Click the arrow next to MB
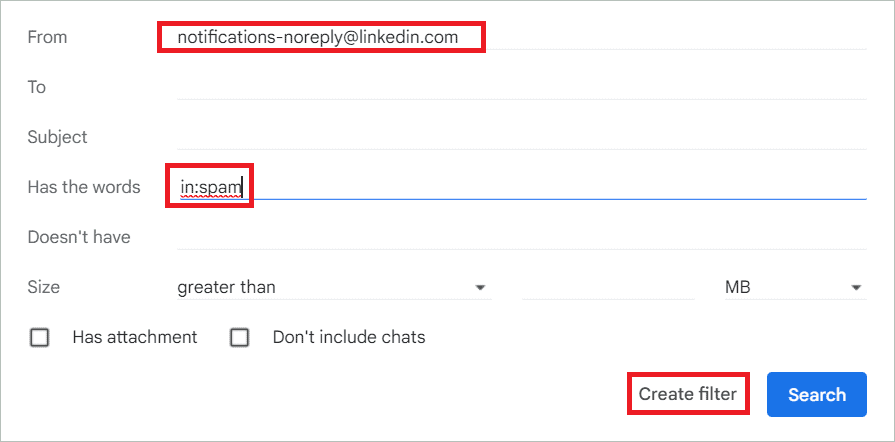Screen dimensions: 895x442 click(x=856, y=287)
